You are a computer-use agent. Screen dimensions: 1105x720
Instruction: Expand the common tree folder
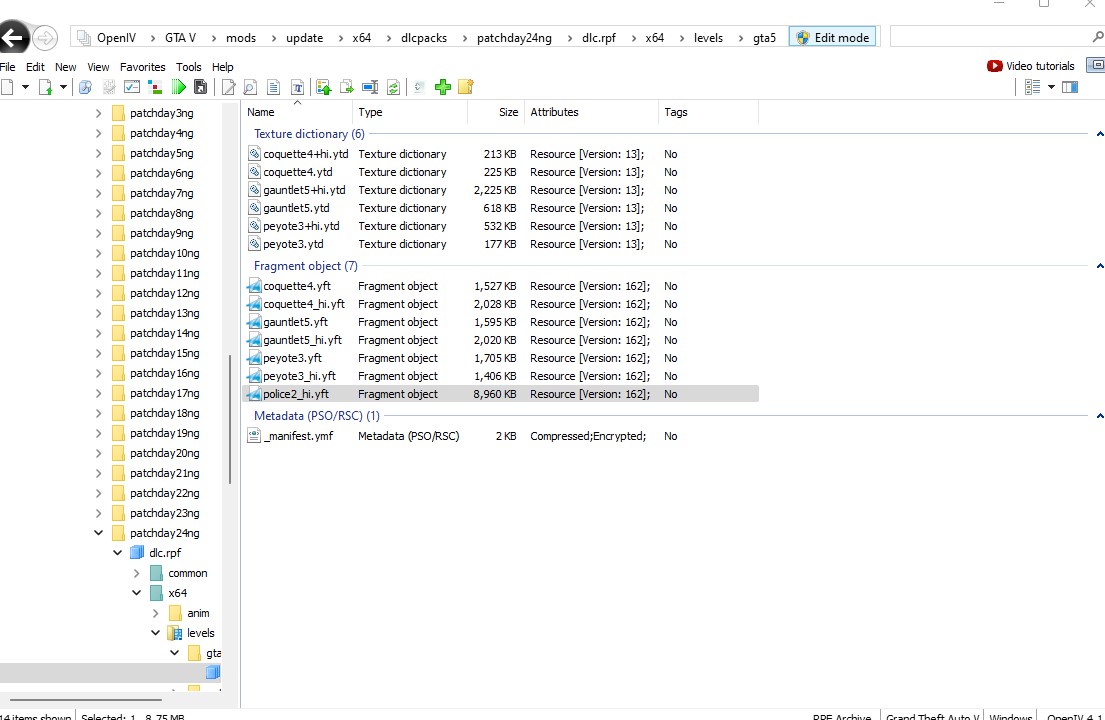point(137,573)
